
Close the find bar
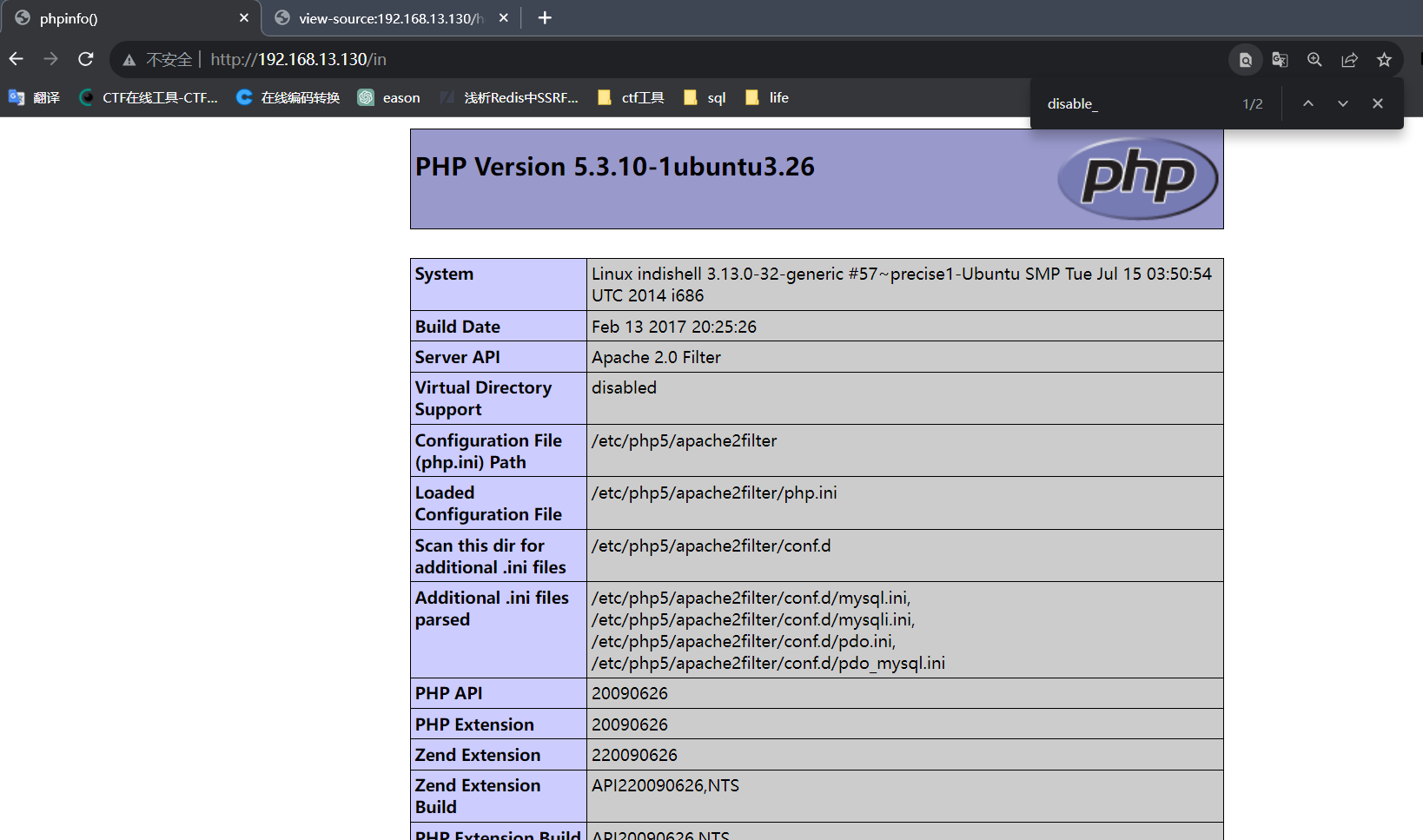[1377, 103]
